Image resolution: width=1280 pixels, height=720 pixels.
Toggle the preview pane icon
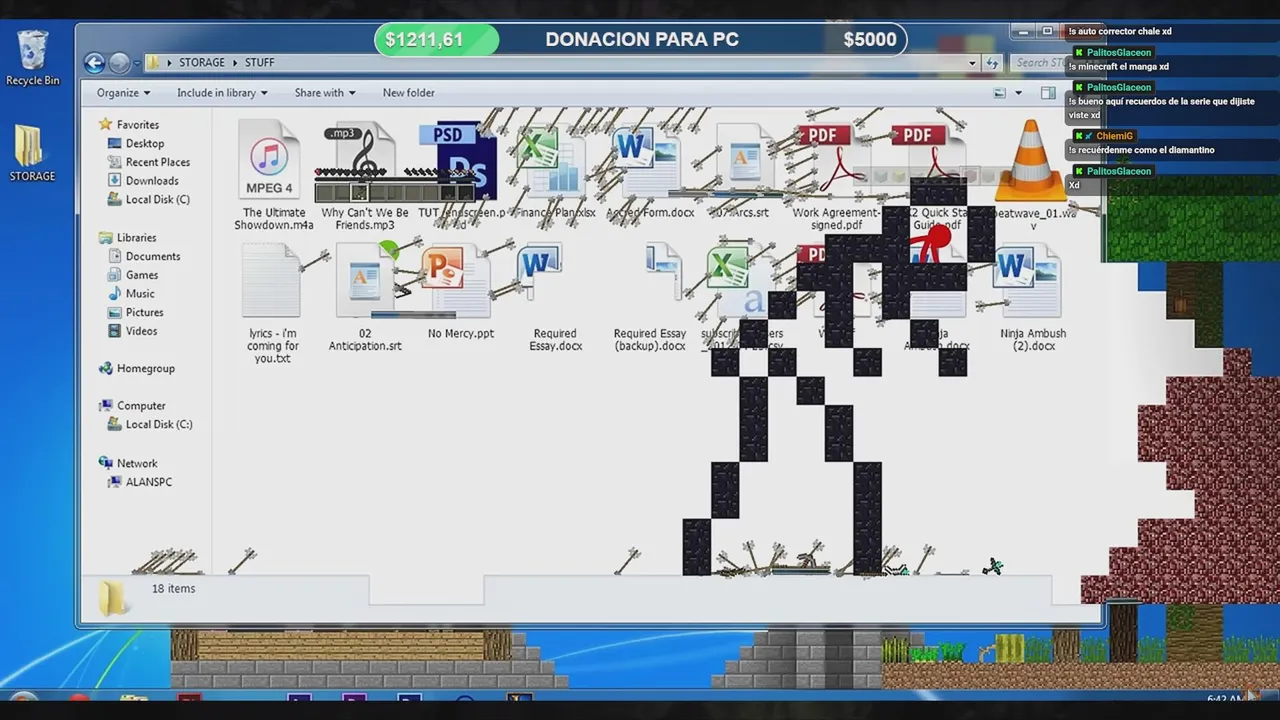pos(1048,93)
